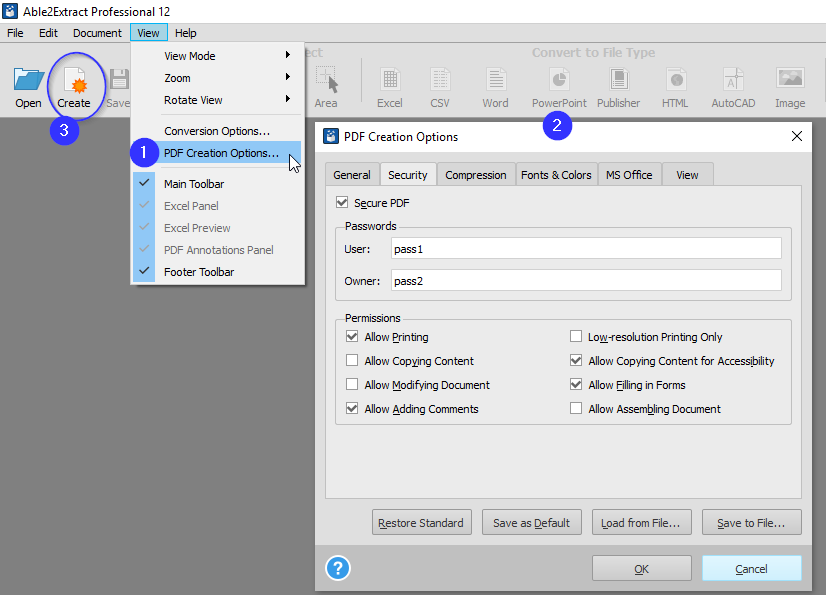Toggle Allow Copying Content for Accessibility
This screenshot has width=826, height=595.
(x=576, y=360)
